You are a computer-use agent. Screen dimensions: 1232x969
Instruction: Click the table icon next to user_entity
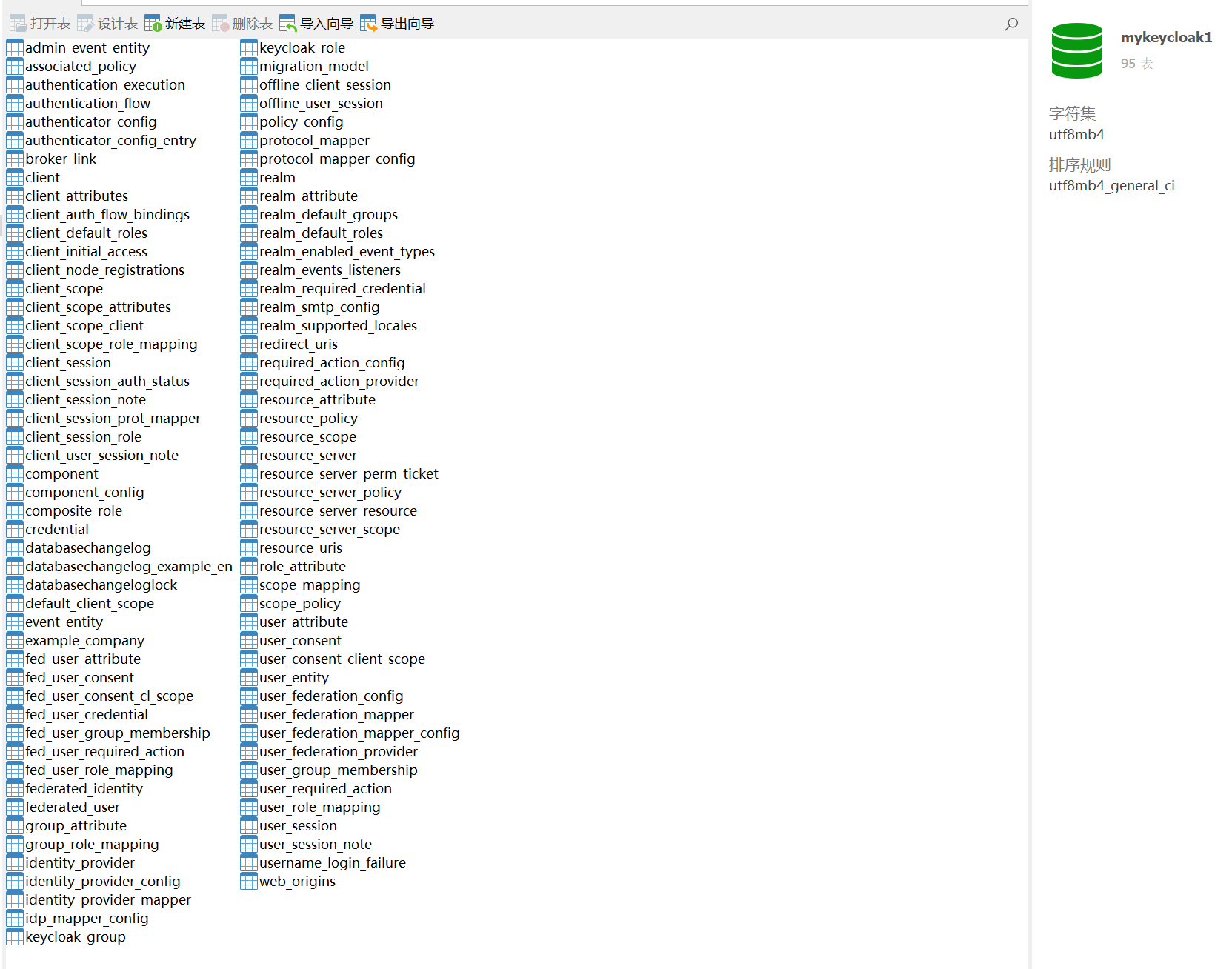[x=249, y=678]
